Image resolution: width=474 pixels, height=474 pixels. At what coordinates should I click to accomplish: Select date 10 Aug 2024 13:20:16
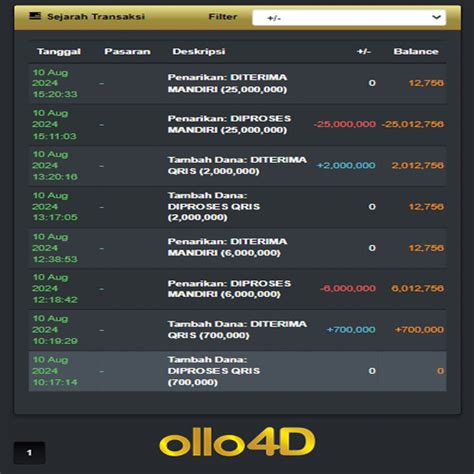55,166
